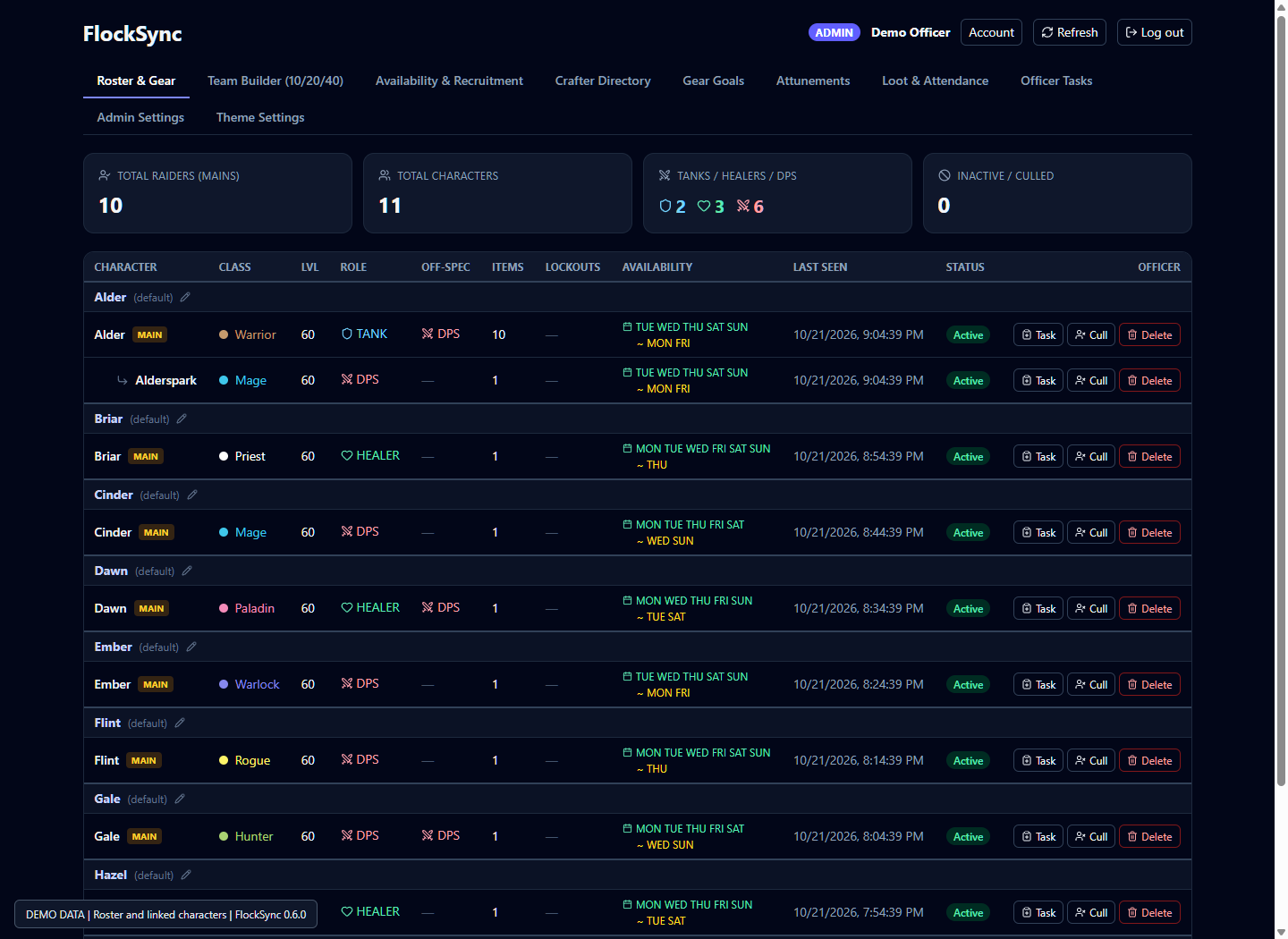Click the pencil icon for Flint group

180,723
